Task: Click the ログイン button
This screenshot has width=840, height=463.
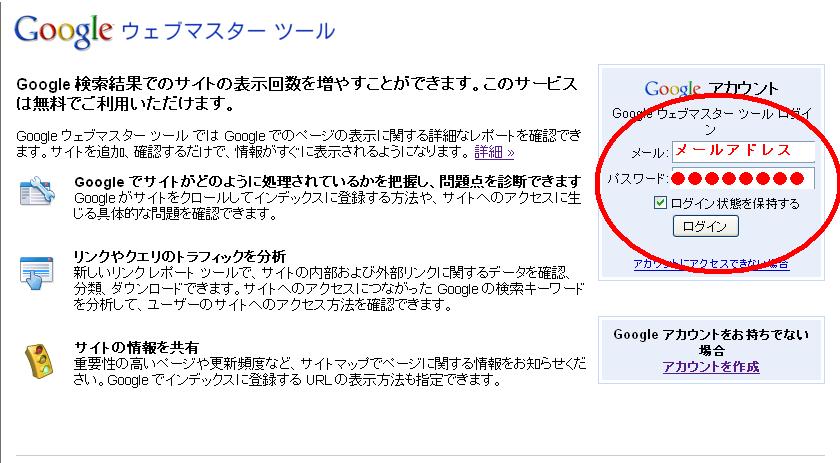Action: click(x=706, y=226)
